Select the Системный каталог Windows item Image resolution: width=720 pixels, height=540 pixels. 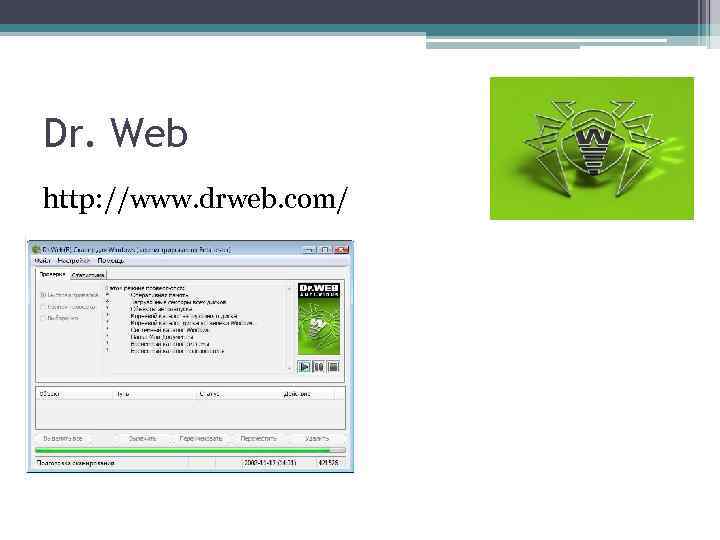pos(169,330)
